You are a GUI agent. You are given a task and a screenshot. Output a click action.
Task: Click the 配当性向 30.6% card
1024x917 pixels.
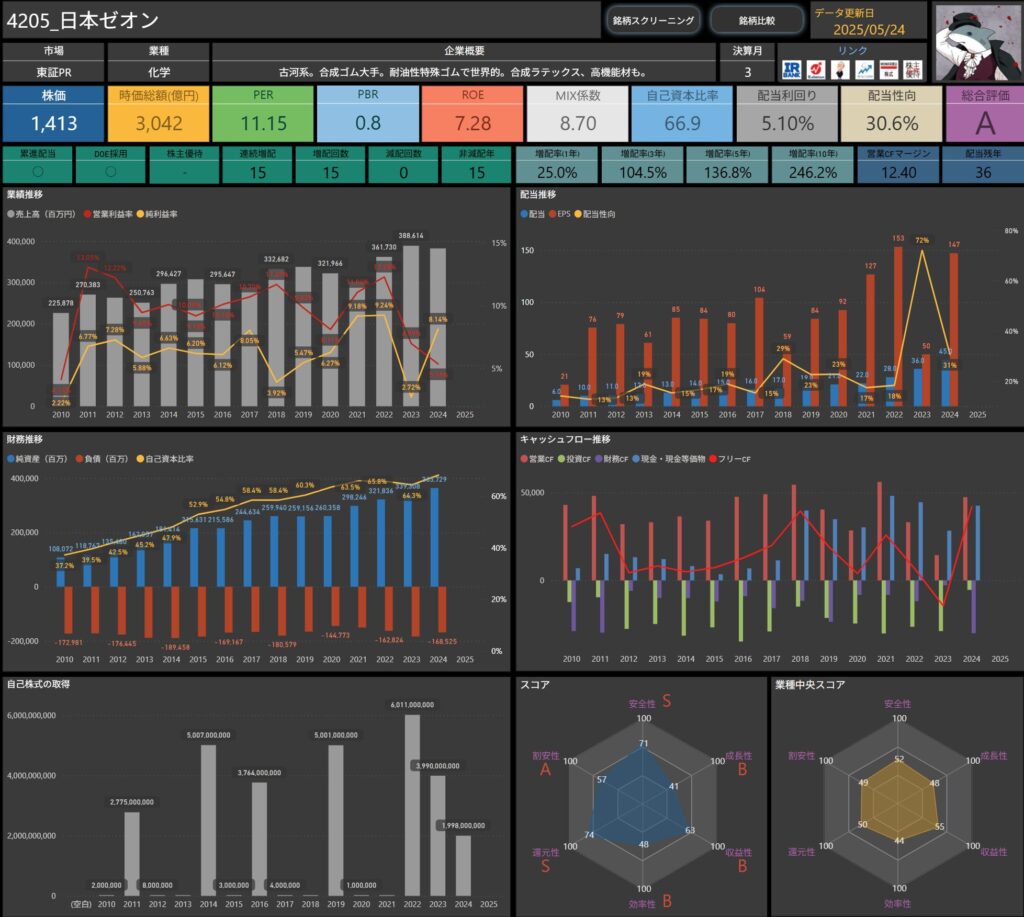point(891,114)
